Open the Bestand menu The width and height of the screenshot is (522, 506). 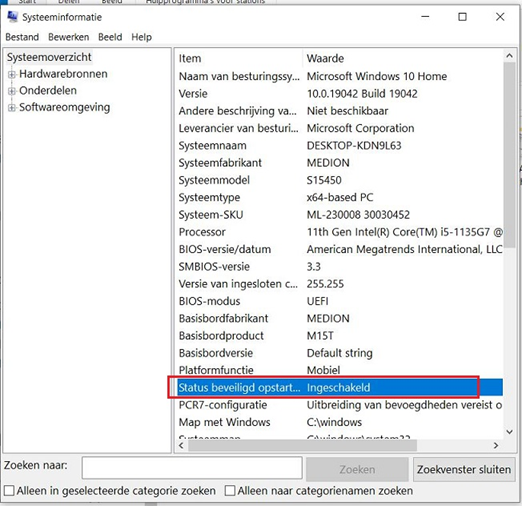click(x=22, y=37)
